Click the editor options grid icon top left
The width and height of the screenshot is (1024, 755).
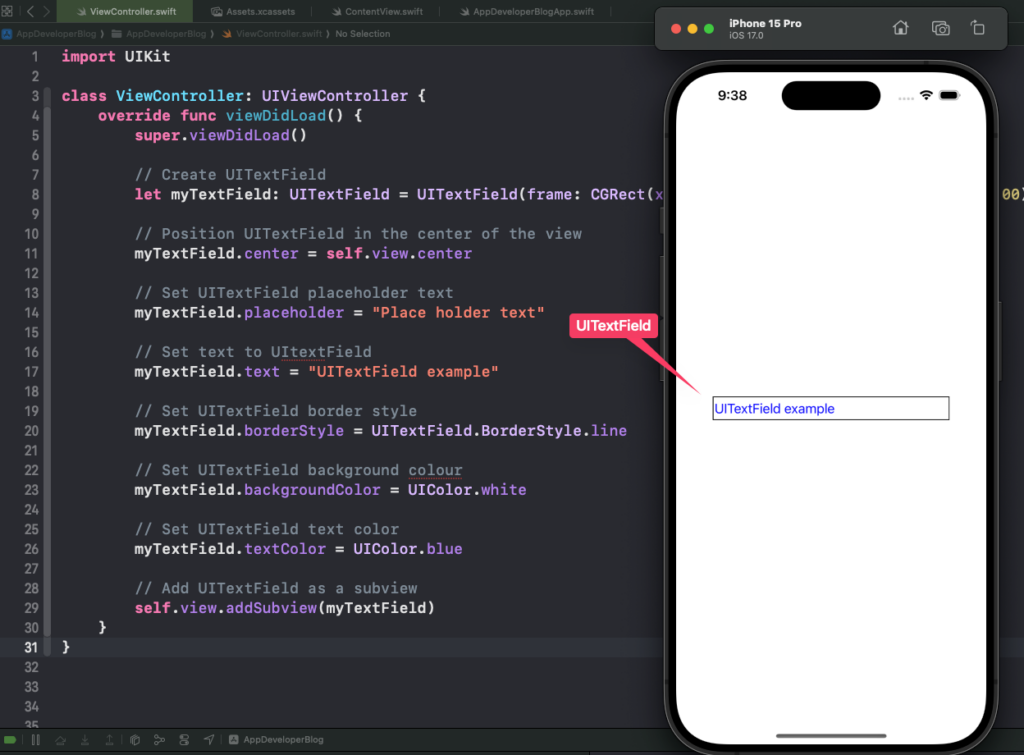(7, 9)
